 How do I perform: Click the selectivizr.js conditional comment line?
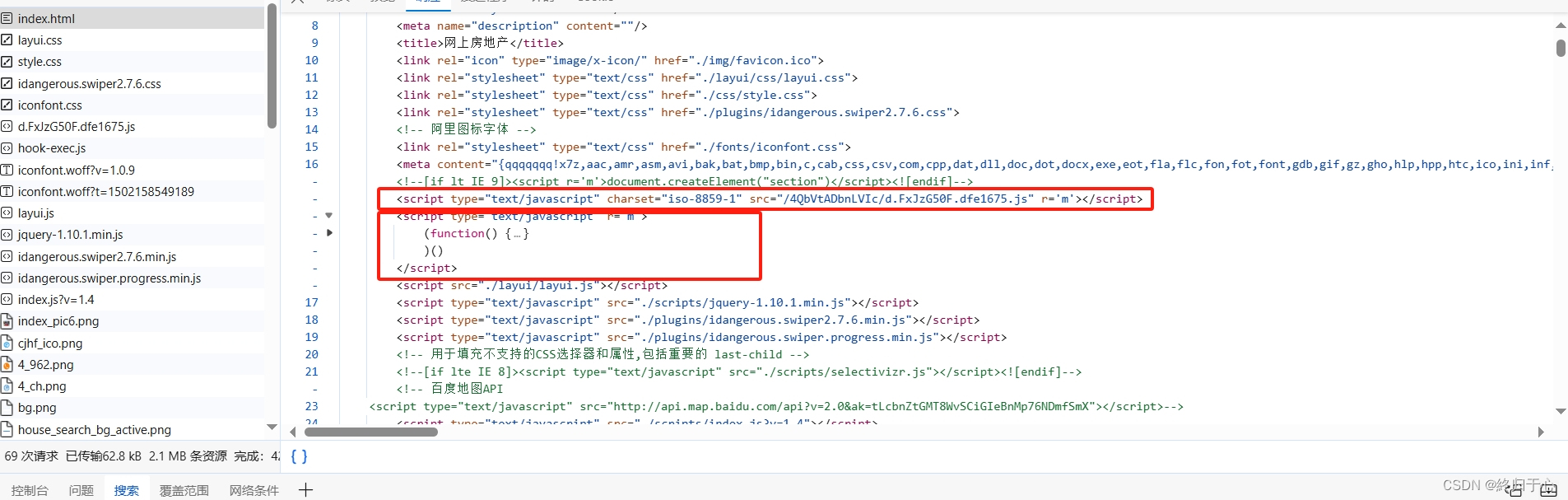pyautogui.click(x=739, y=371)
